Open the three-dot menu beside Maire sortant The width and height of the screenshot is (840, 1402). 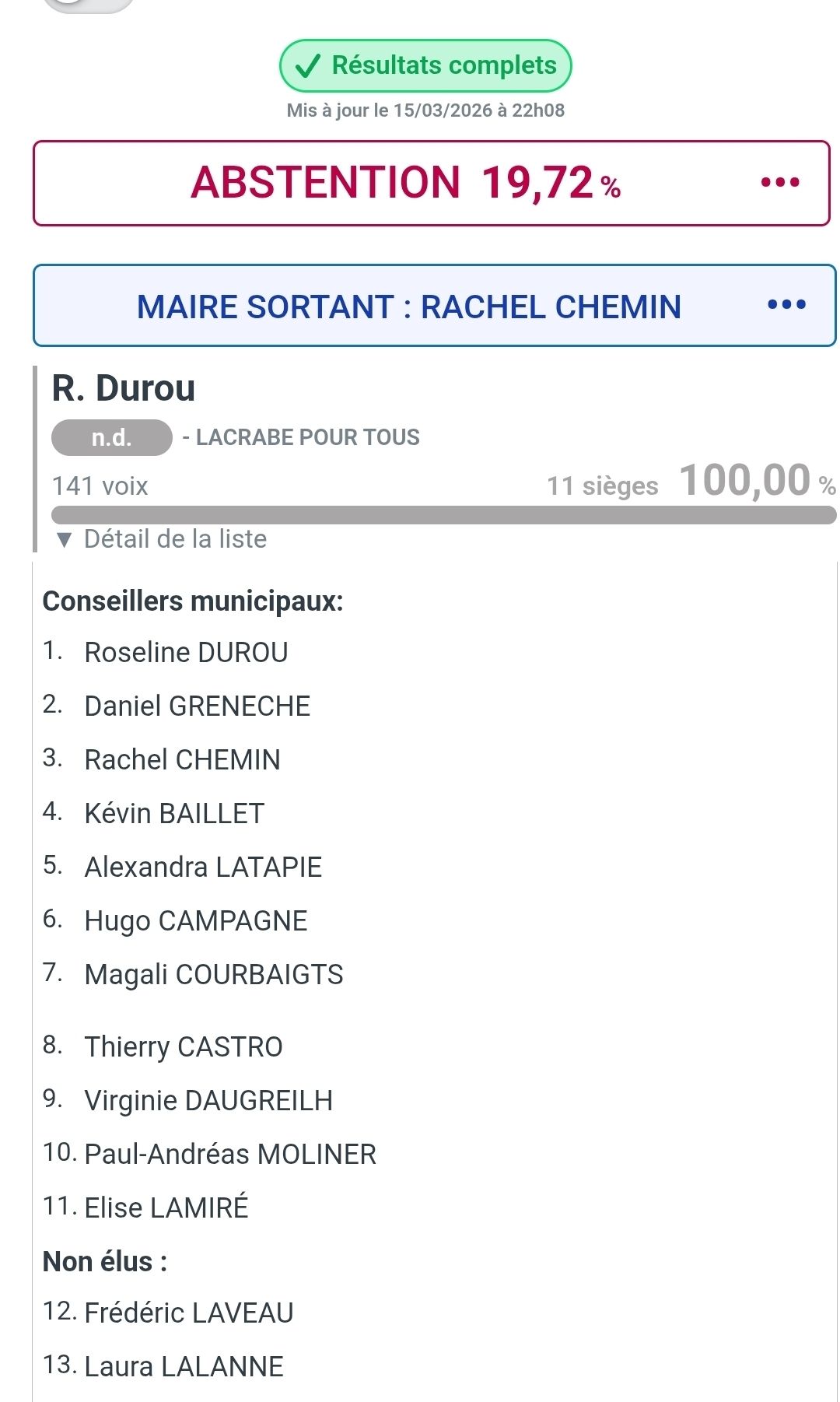click(x=786, y=305)
